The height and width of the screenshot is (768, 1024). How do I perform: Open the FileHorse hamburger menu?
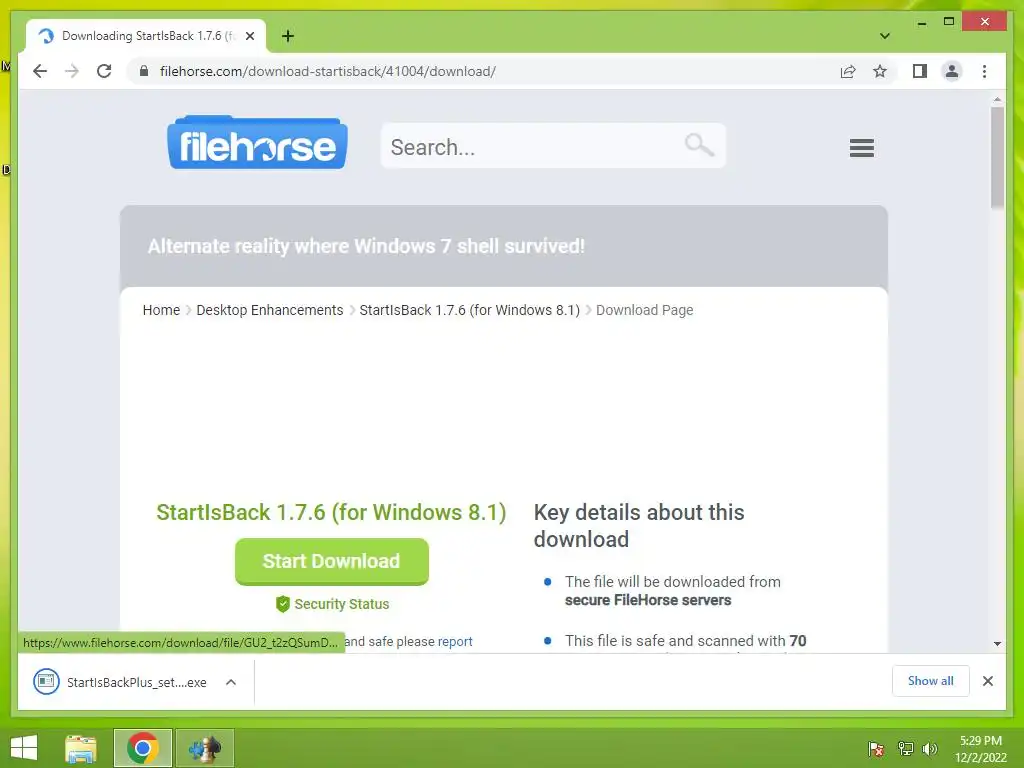pyautogui.click(x=861, y=148)
